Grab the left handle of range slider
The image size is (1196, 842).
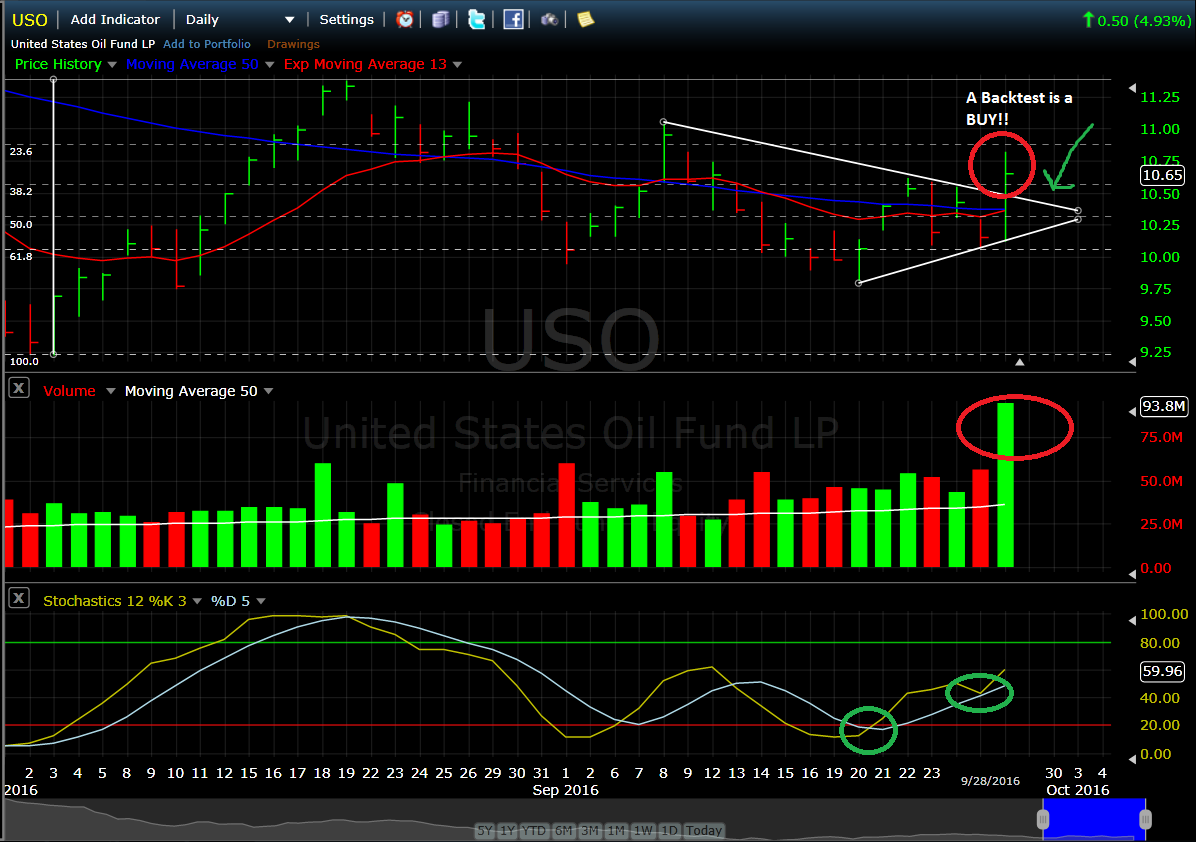pyautogui.click(x=1043, y=820)
